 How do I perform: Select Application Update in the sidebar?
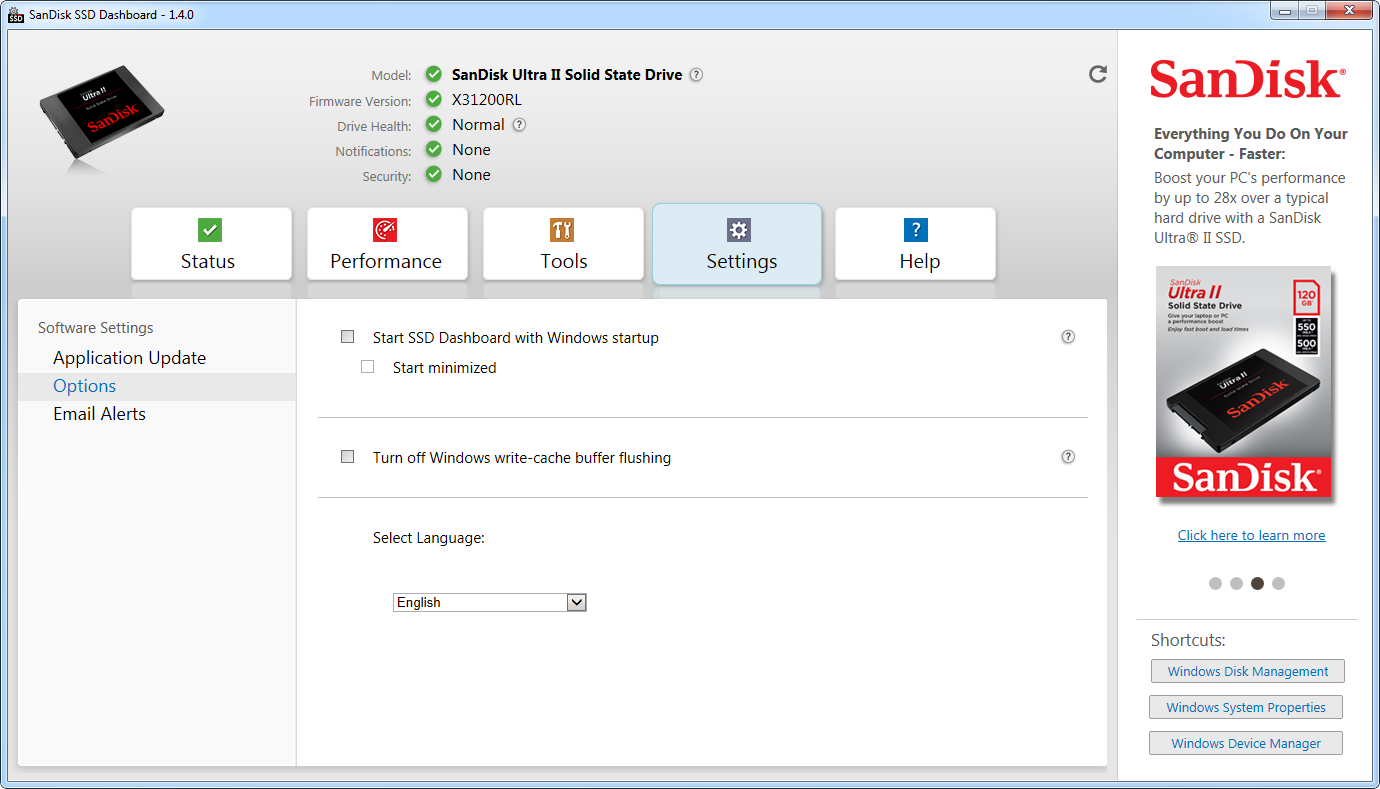pos(130,358)
